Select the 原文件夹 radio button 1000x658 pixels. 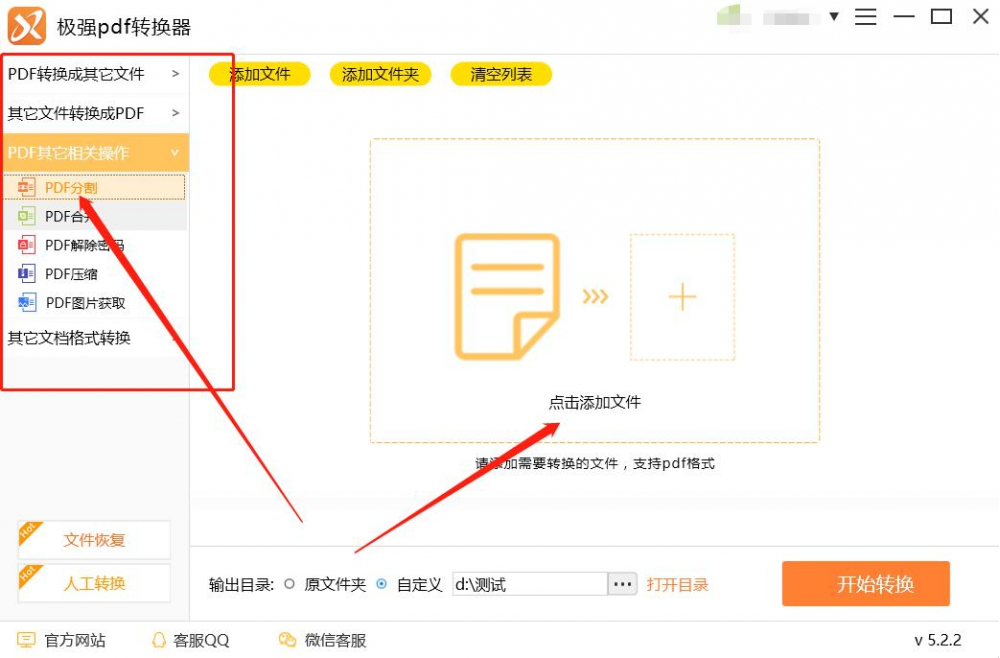point(290,584)
